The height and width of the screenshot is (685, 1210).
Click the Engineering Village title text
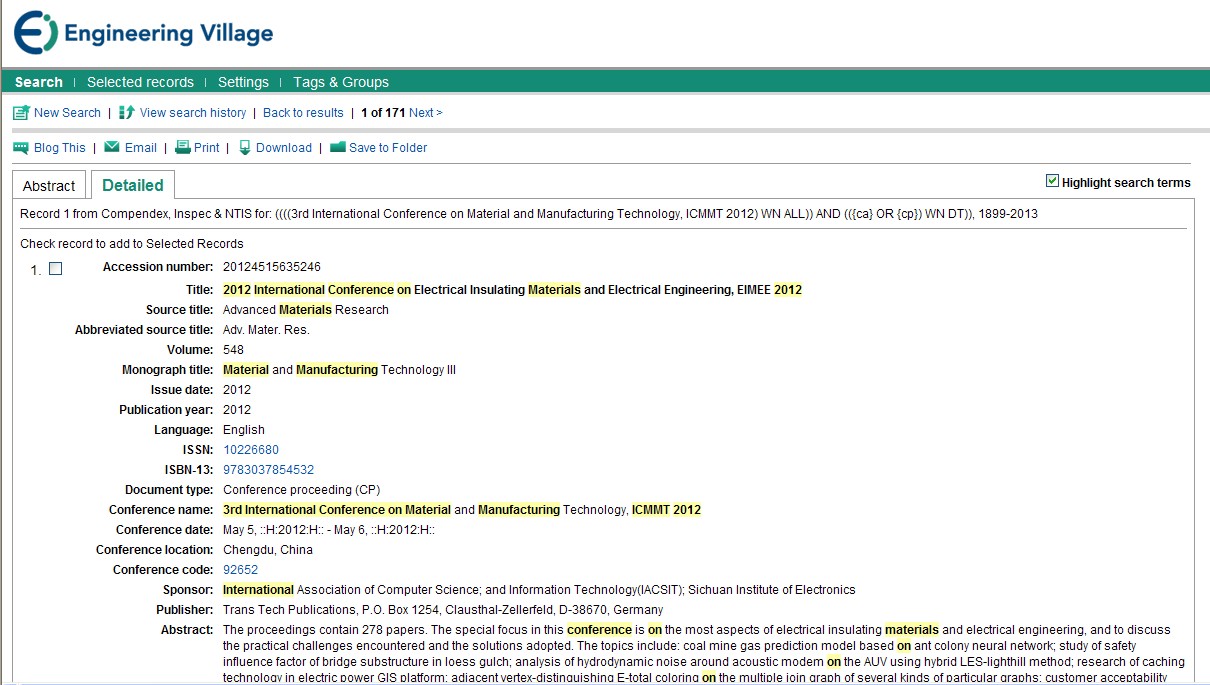(168, 34)
